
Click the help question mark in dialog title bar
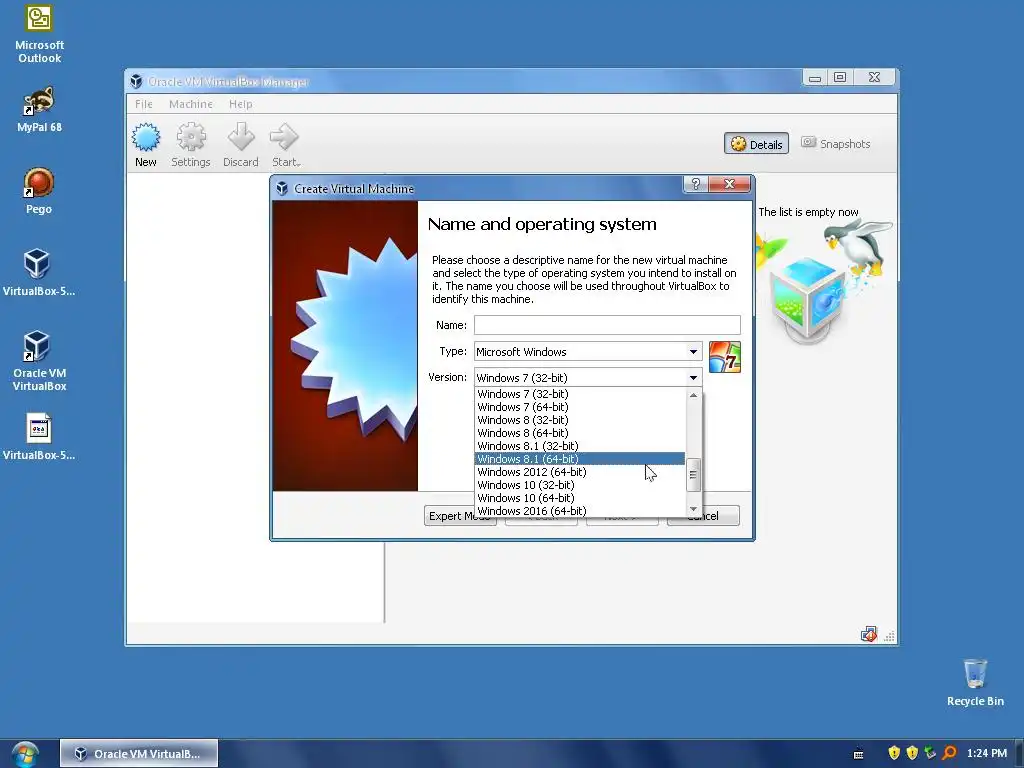coord(696,184)
